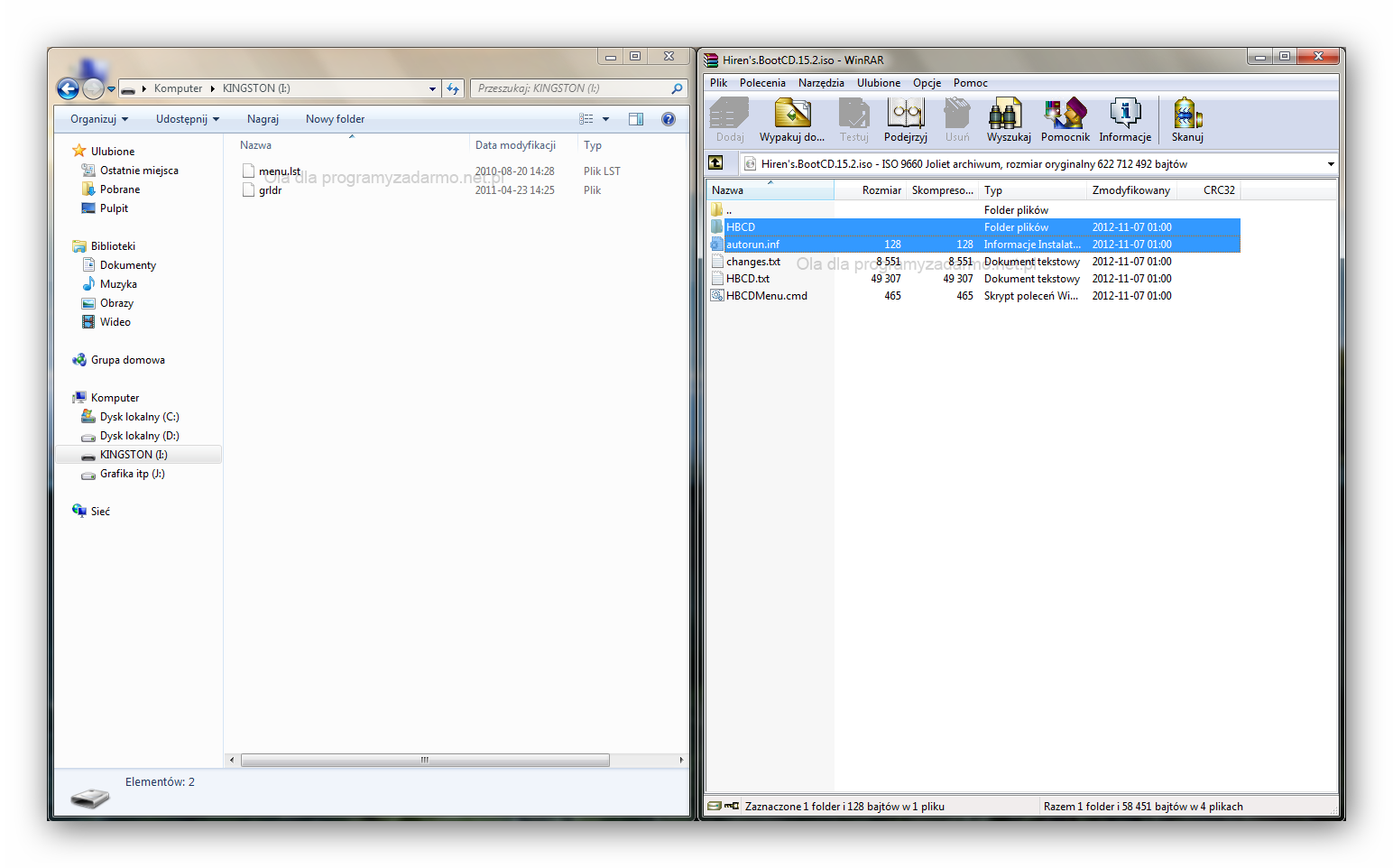Open the Narzędzia menu in WinRAR
The height and width of the screenshot is (868, 1393).
tap(821, 82)
